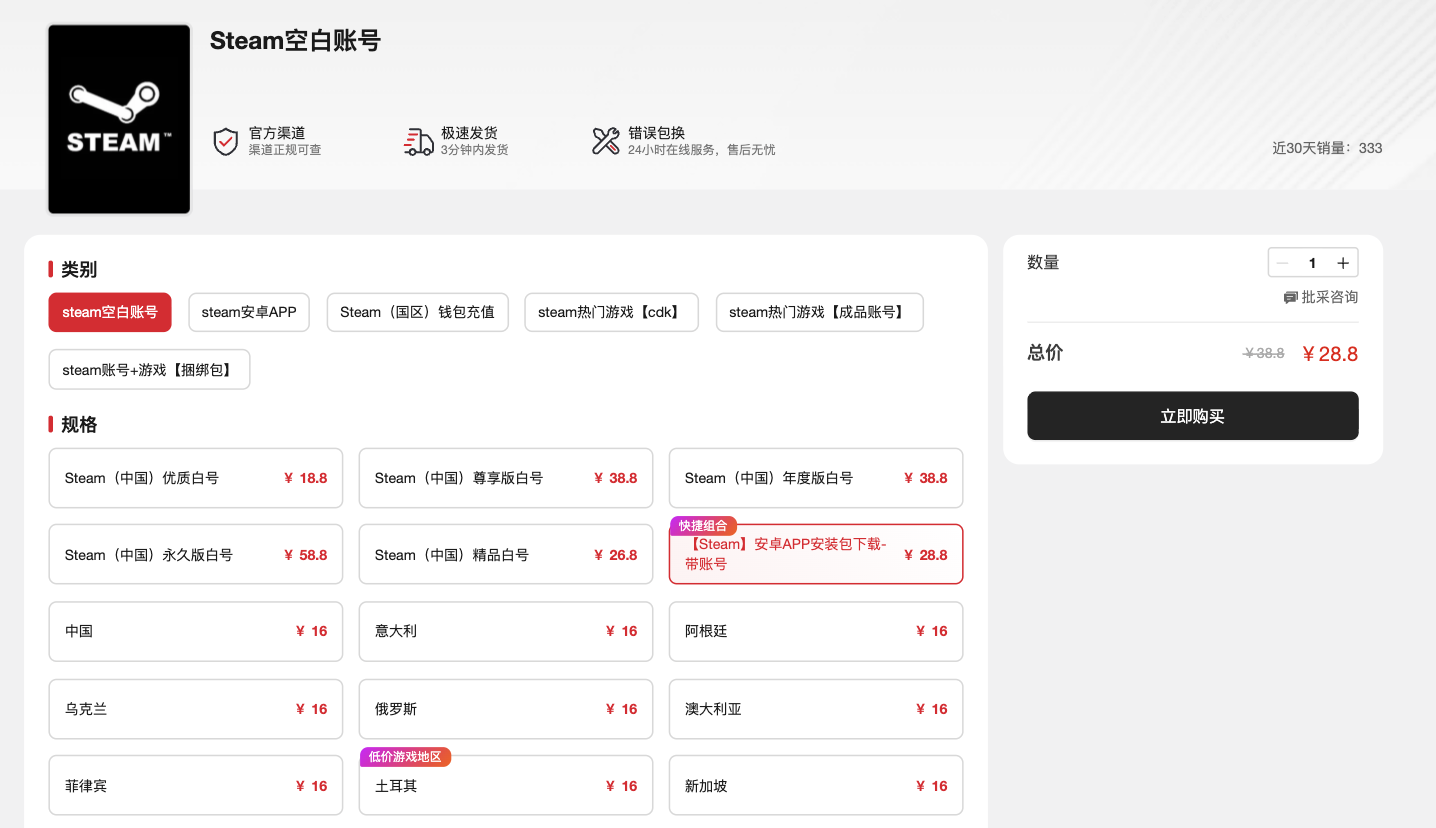Choose the 土耳其 low-price region option

(505, 785)
